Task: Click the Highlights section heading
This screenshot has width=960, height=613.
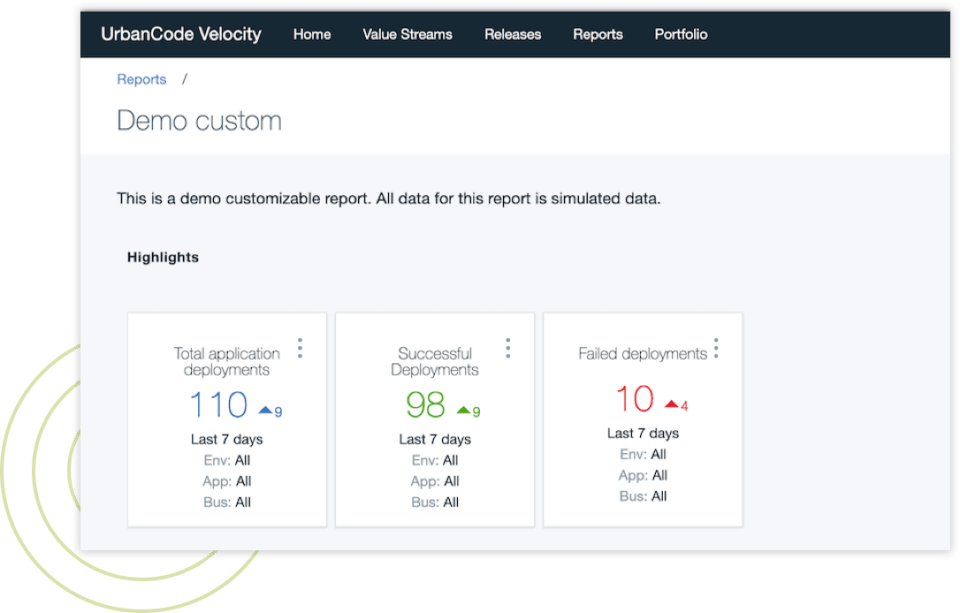Action: tap(163, 257)
